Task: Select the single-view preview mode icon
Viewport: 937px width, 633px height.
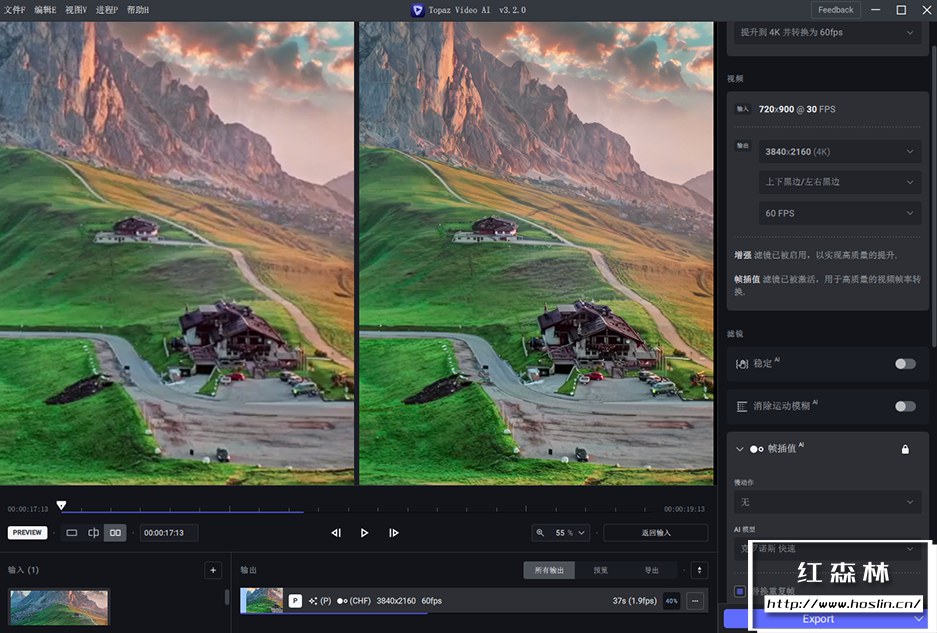Action: point(72,533)
